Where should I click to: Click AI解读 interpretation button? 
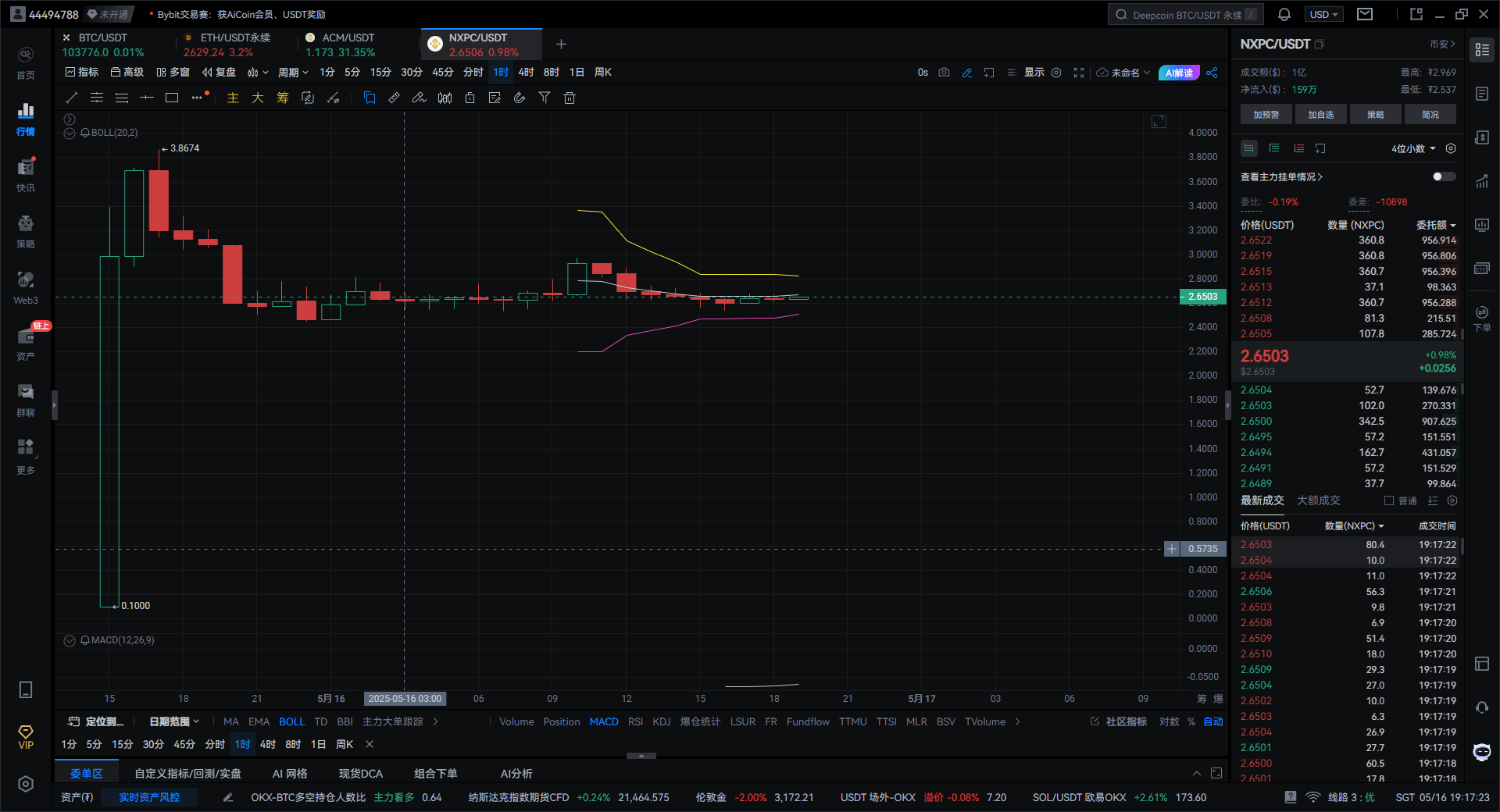click(1179, 72)
